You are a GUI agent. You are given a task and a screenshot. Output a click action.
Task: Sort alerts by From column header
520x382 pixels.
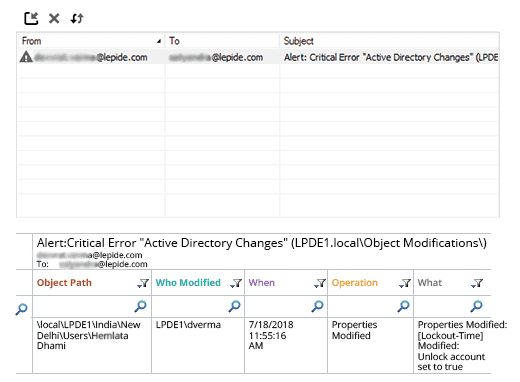(x=91, y=41)
